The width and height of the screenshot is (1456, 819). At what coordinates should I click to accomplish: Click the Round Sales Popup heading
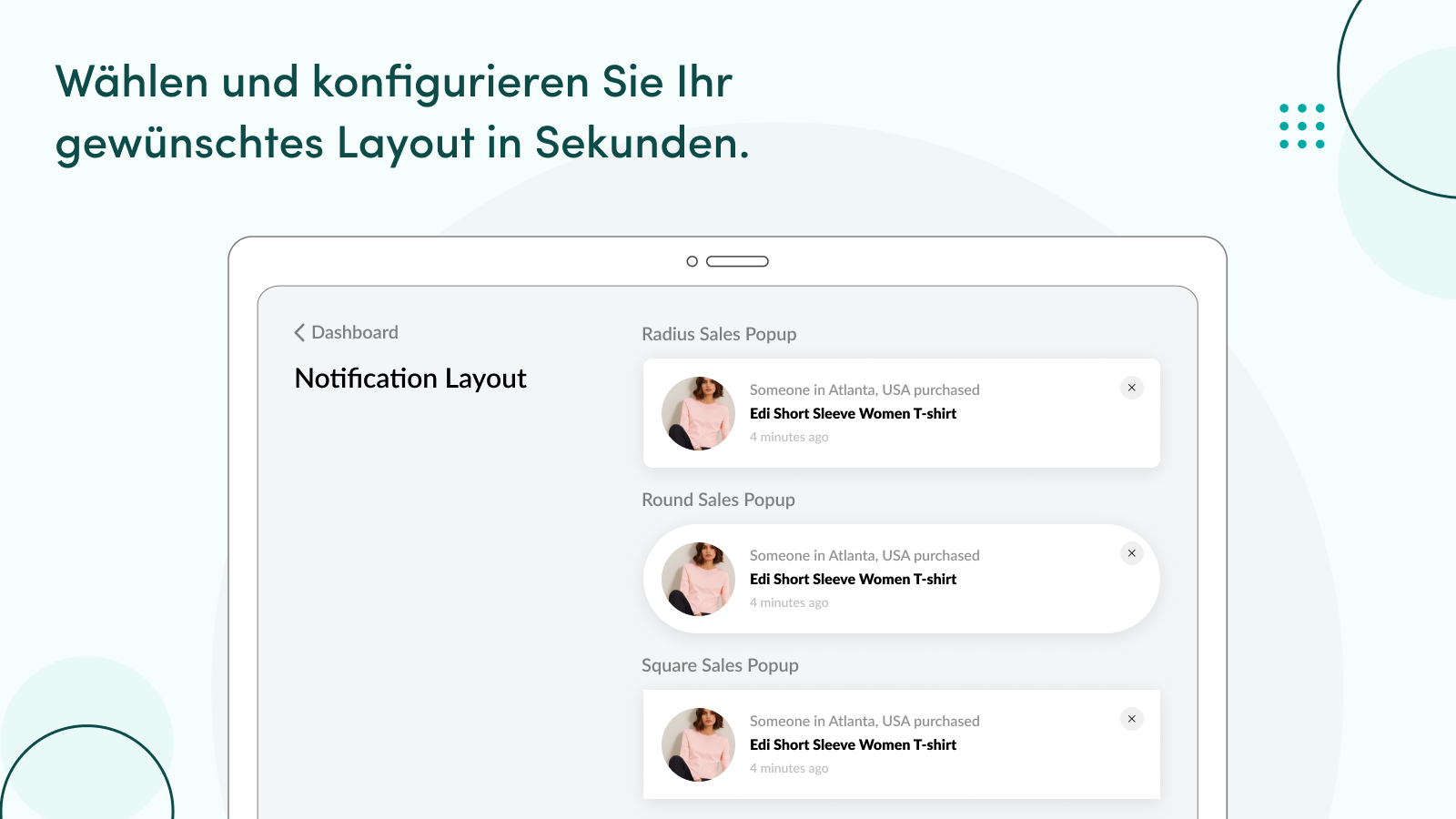718,500
